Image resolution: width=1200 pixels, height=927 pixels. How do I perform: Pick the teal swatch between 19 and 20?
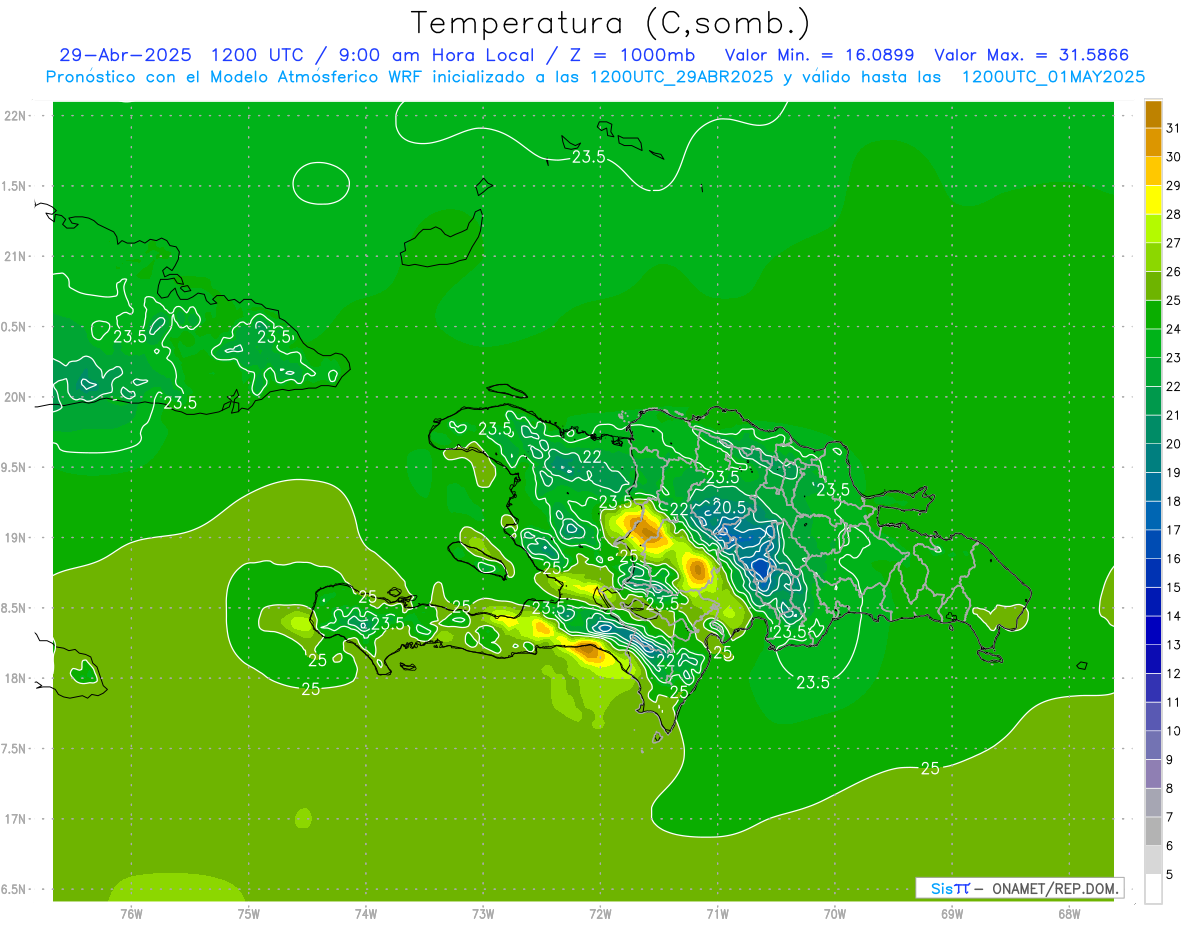pyautogui.click(x=1153, y=459)
